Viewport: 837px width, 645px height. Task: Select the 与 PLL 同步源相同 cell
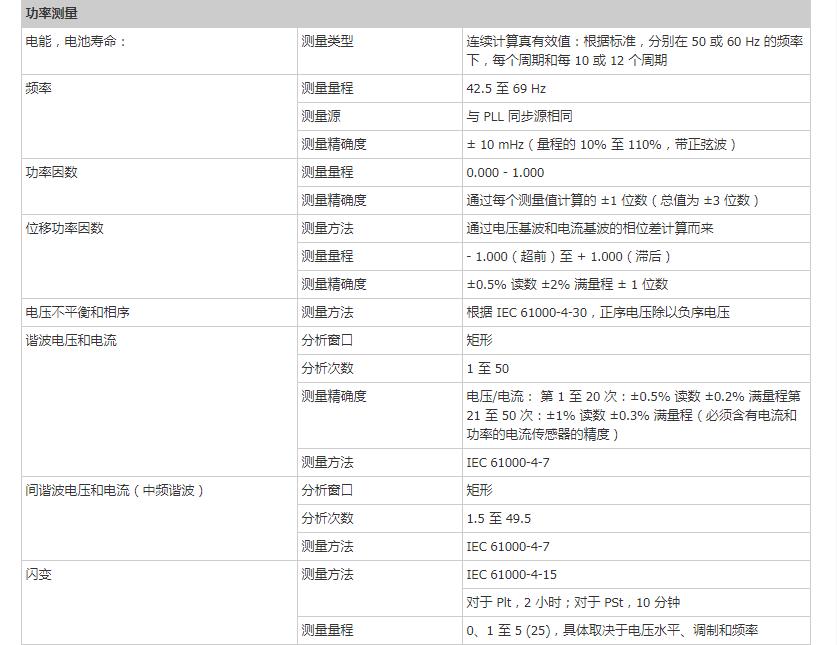tap(520, 116)
